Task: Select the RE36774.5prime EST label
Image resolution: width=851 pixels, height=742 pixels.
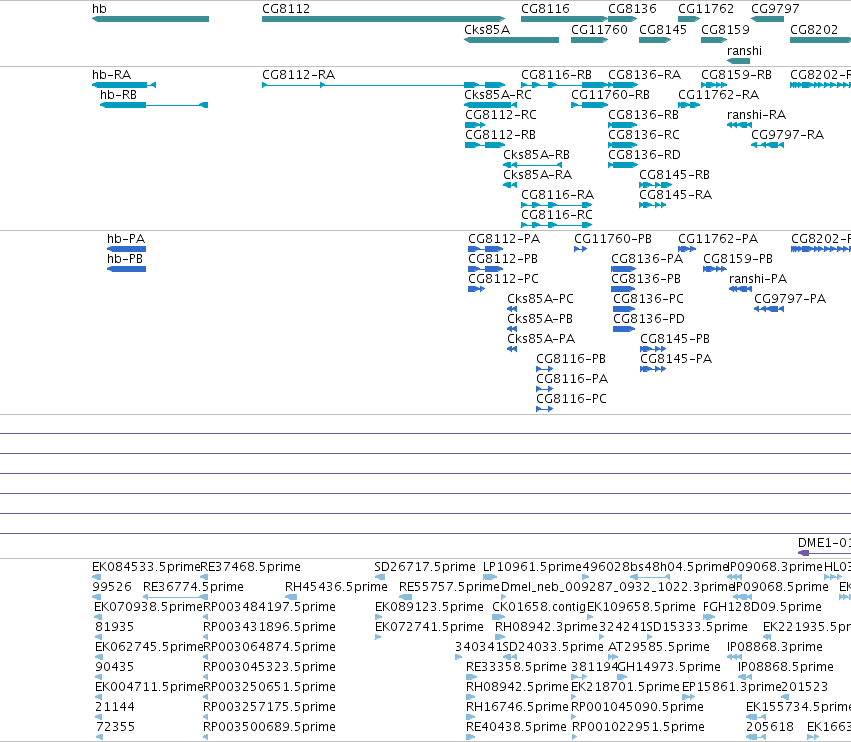Action: coord(193,587)
